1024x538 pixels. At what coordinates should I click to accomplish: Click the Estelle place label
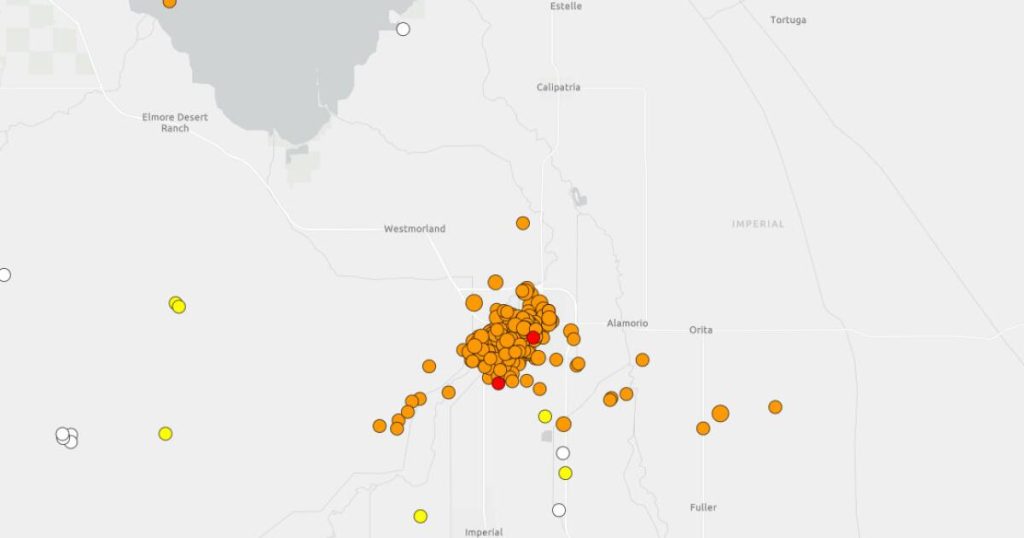pos(566,6)
